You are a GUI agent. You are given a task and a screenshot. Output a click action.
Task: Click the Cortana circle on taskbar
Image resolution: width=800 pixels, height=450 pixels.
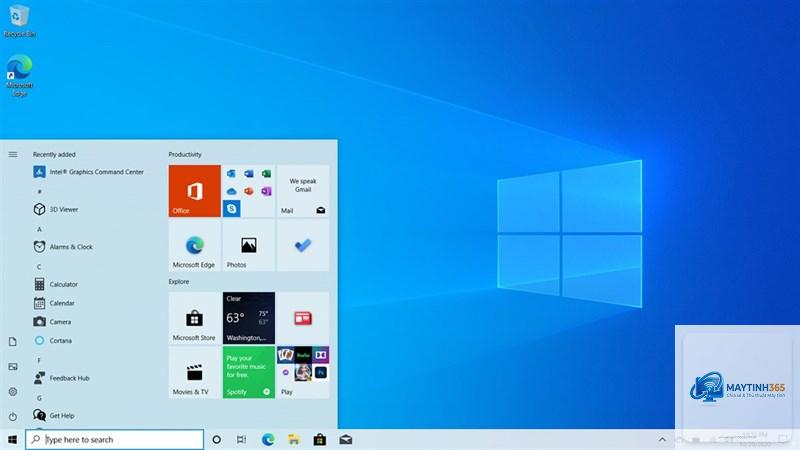point(216,439)
